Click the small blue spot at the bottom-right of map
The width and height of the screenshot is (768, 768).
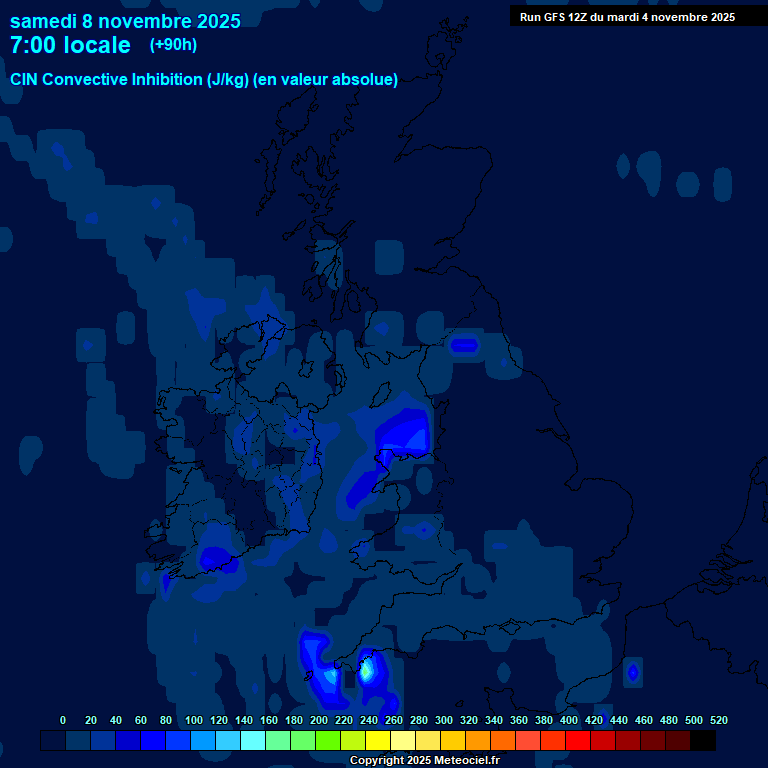[x=632, y=673]
